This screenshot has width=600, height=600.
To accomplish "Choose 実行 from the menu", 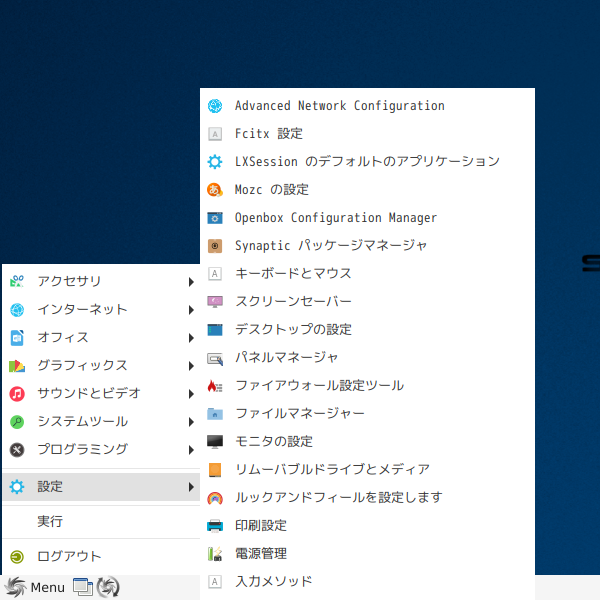I will click(x=101, y=522).
